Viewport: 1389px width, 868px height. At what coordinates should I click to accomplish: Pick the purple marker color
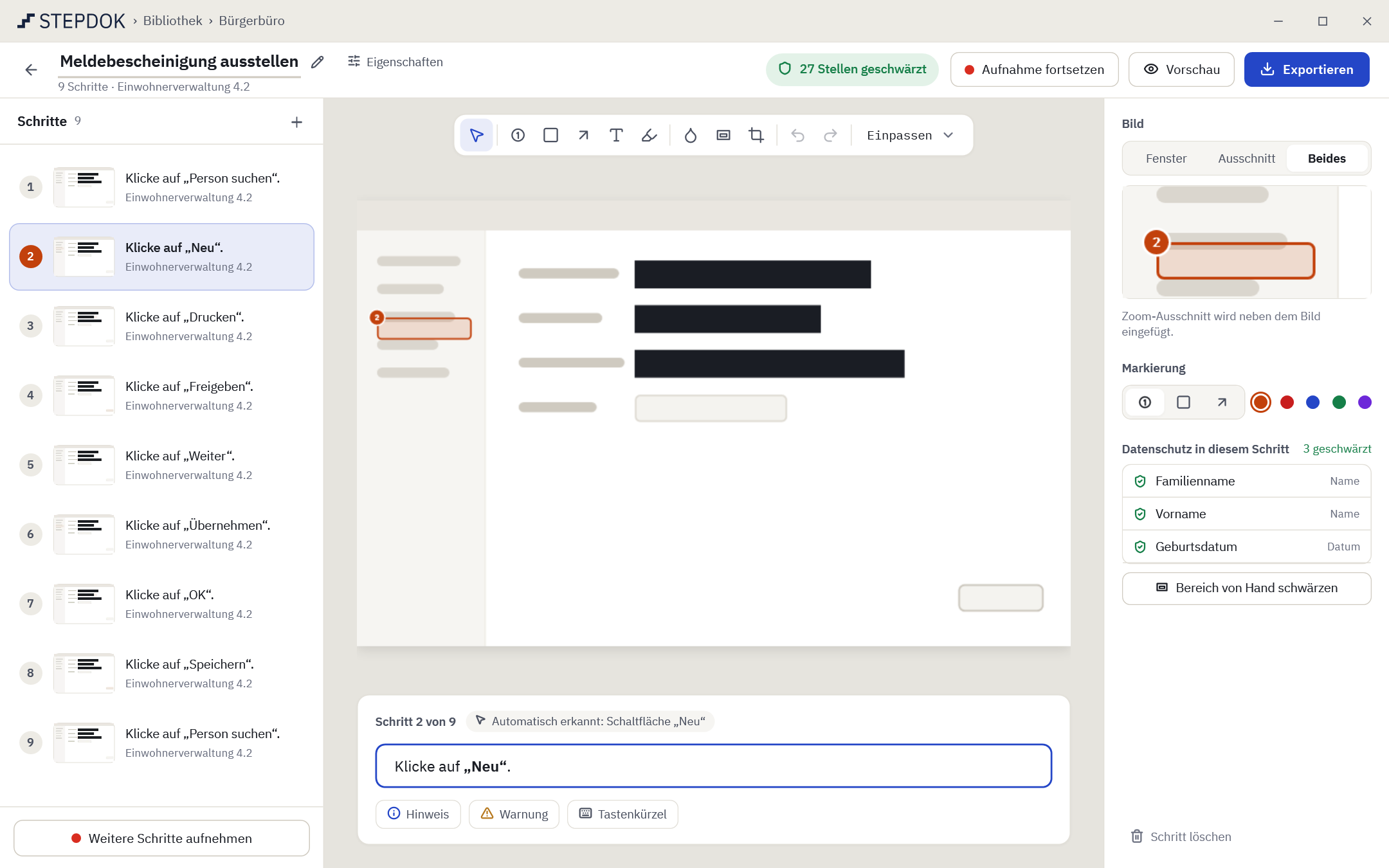[x=1365, y=402]
